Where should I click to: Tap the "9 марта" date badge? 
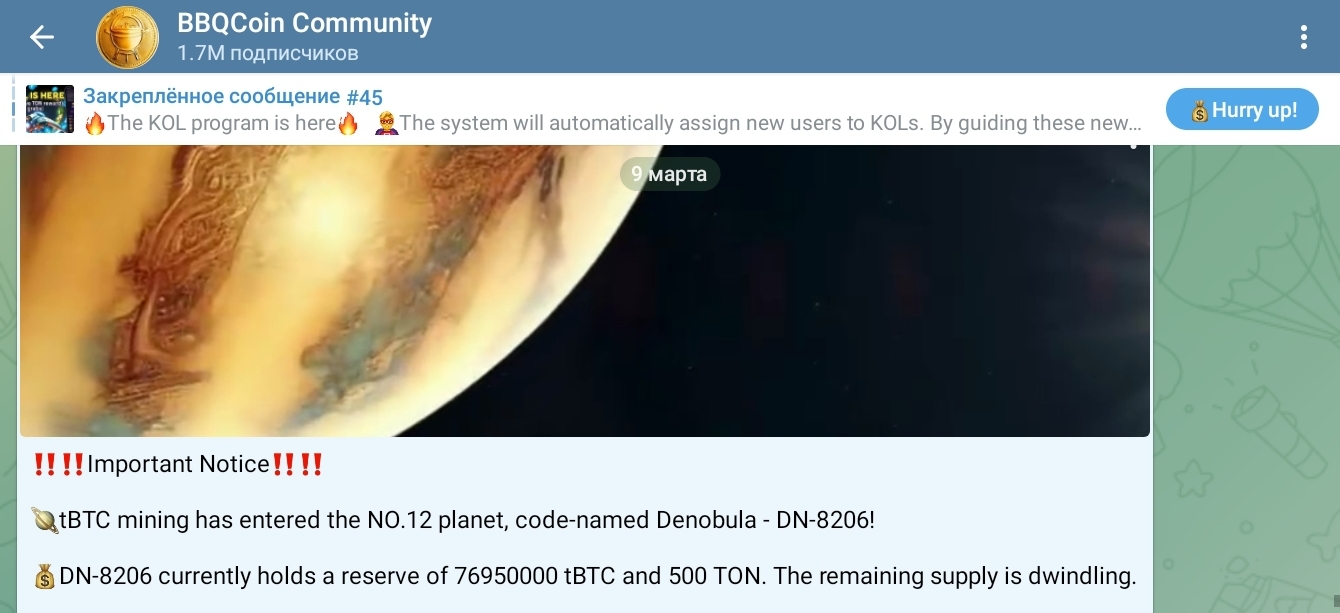[669, 174]
